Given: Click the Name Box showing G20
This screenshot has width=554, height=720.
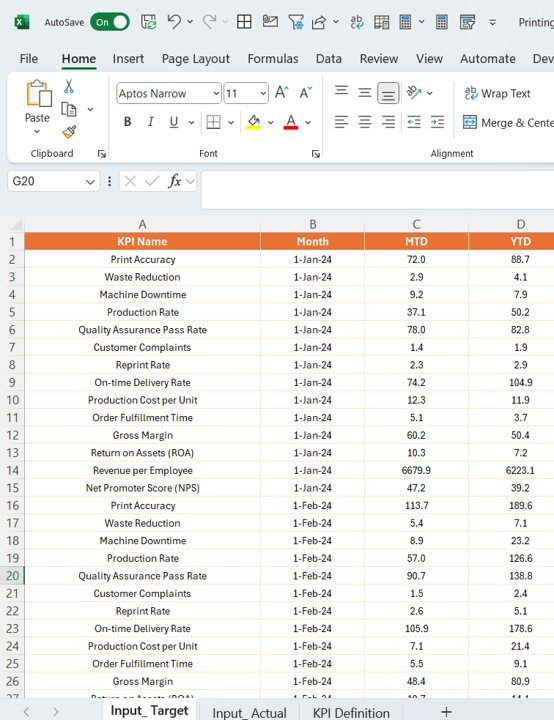Looking at the screenshot, I should pyautogui.click(x=53, y=181).
